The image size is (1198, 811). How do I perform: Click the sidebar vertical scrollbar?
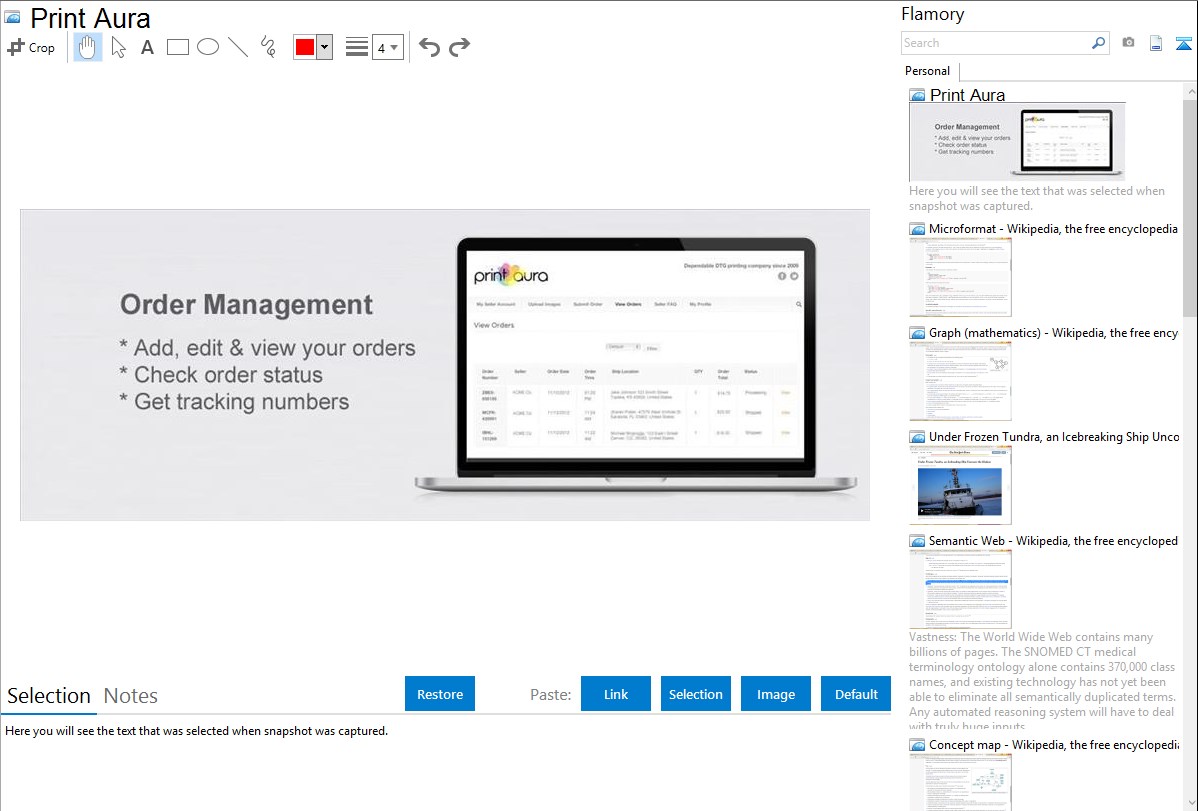click(1190, 207)
